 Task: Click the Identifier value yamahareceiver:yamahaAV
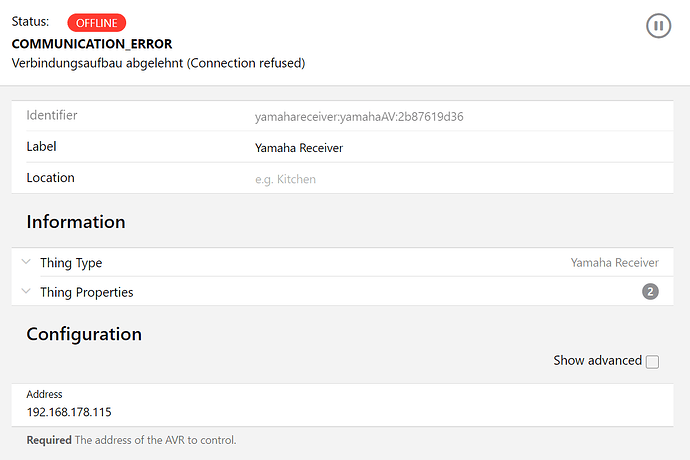point(359,116)
